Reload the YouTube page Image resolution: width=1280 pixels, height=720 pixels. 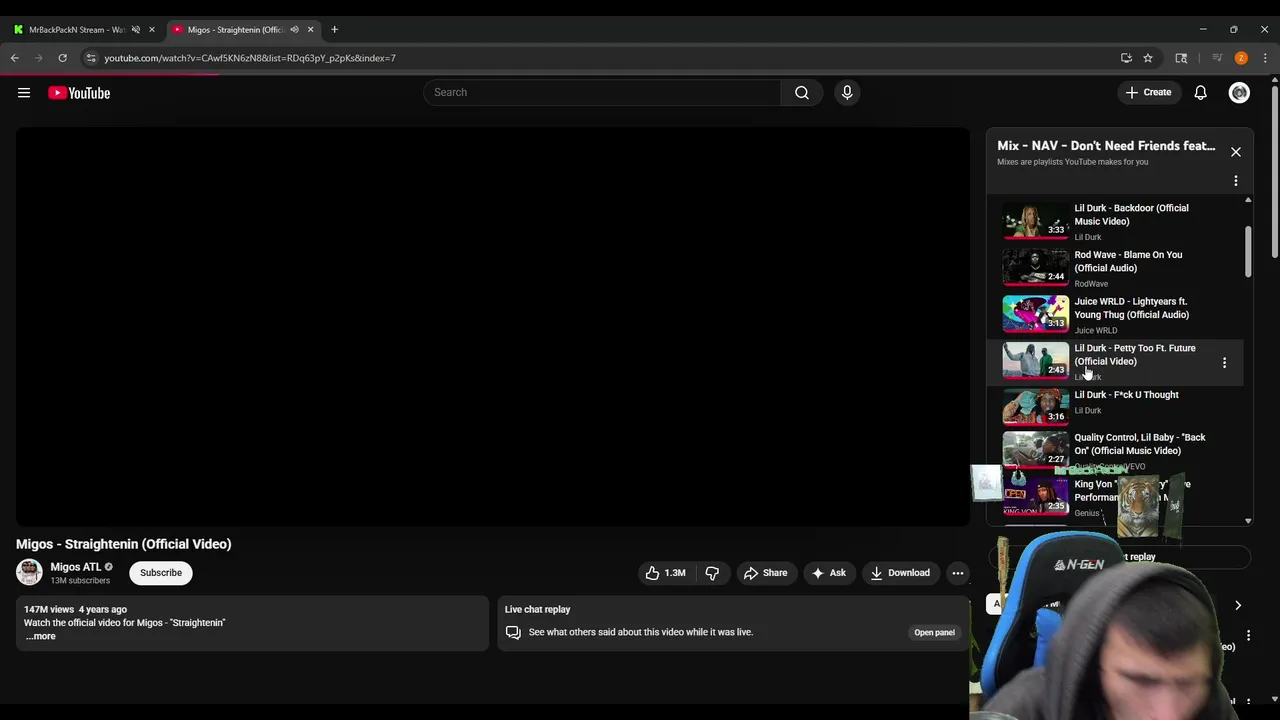click(62, 58)
